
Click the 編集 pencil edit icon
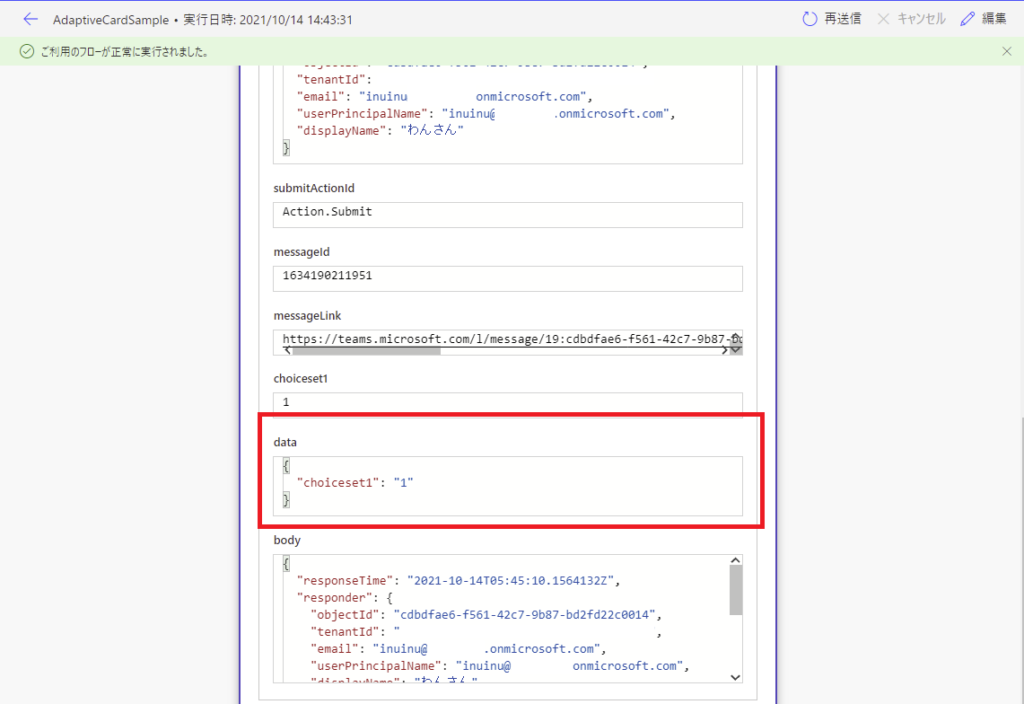(x=967, y=19)
